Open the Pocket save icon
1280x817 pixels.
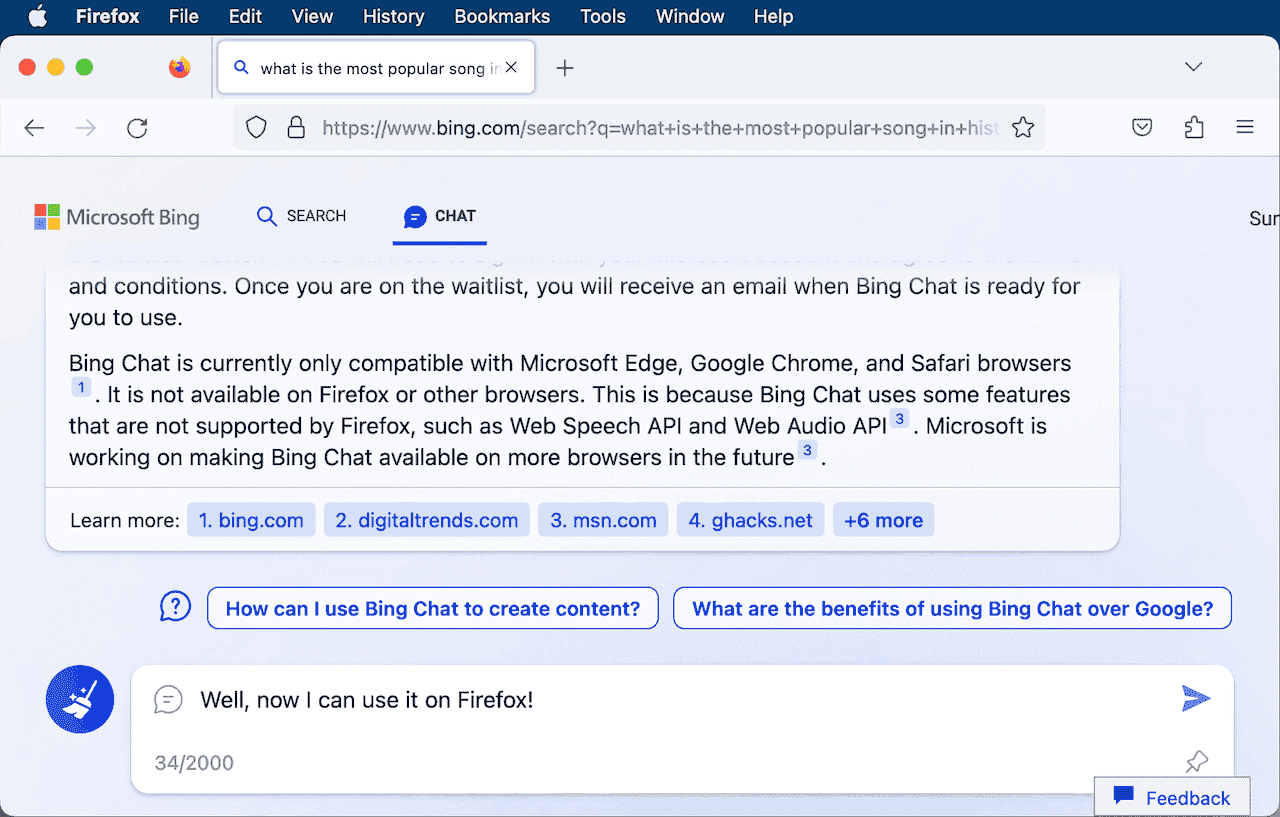(1142, 128)
